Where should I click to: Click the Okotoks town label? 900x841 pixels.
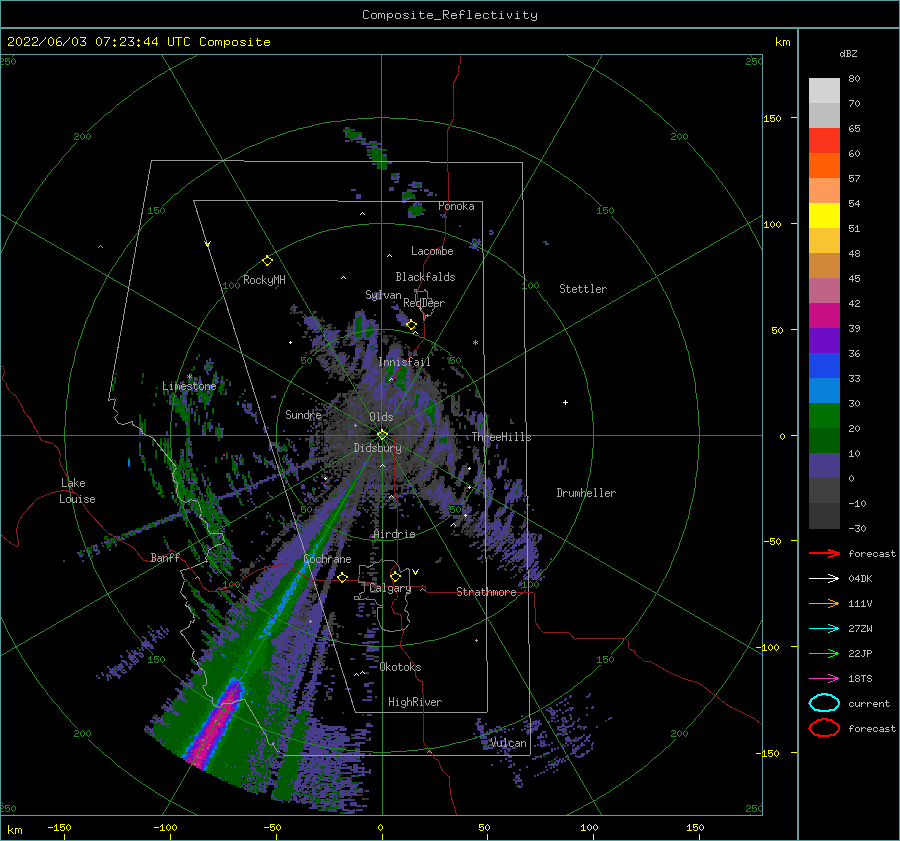coord(400,667)
